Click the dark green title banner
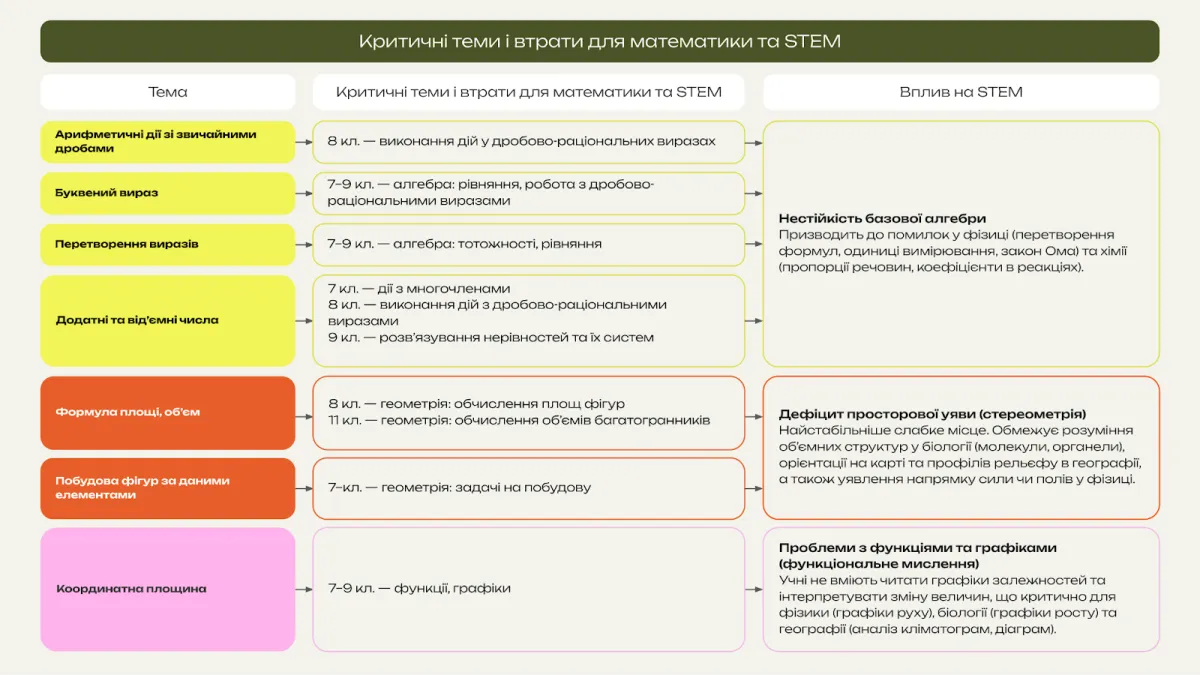Viewport: 1200px width, 675px height. (x=599, y=41)
